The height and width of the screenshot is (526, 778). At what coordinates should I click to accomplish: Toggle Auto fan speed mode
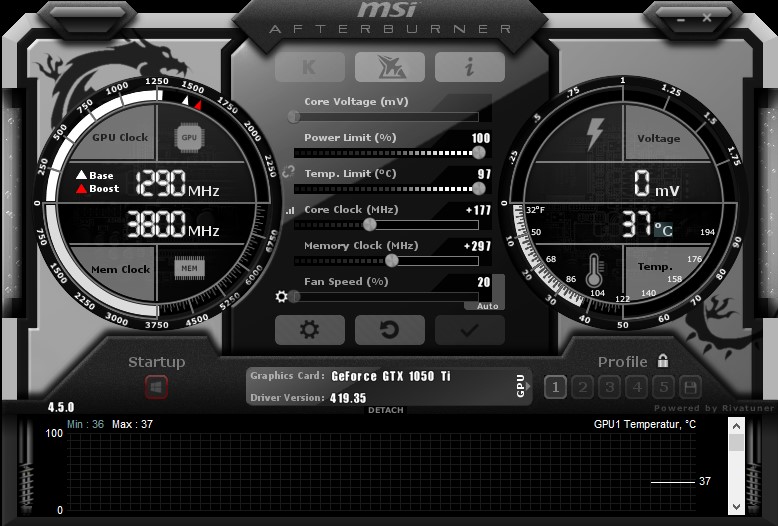[x=487, y=306]
